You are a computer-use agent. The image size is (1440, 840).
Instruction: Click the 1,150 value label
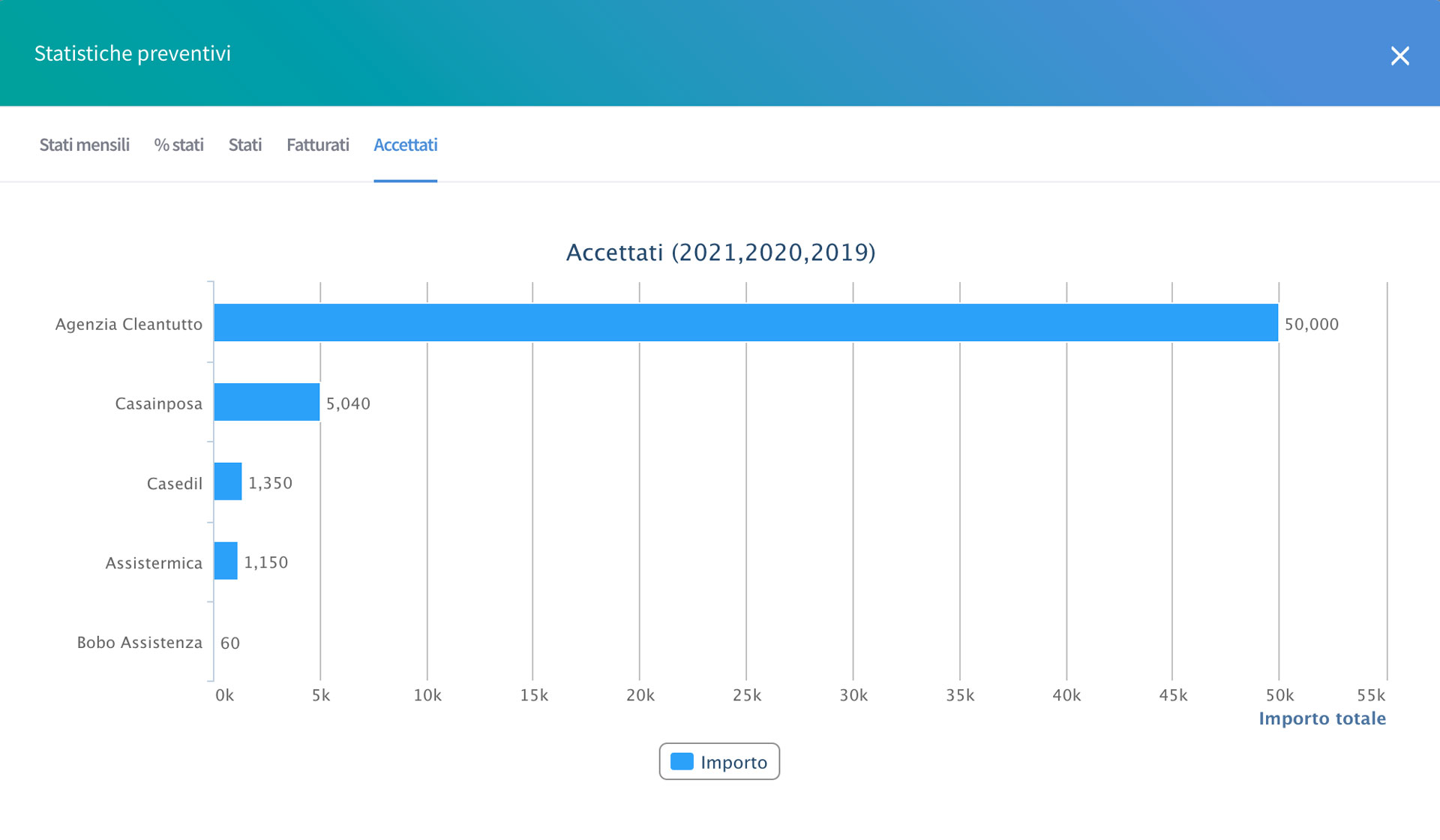[265, 562]
